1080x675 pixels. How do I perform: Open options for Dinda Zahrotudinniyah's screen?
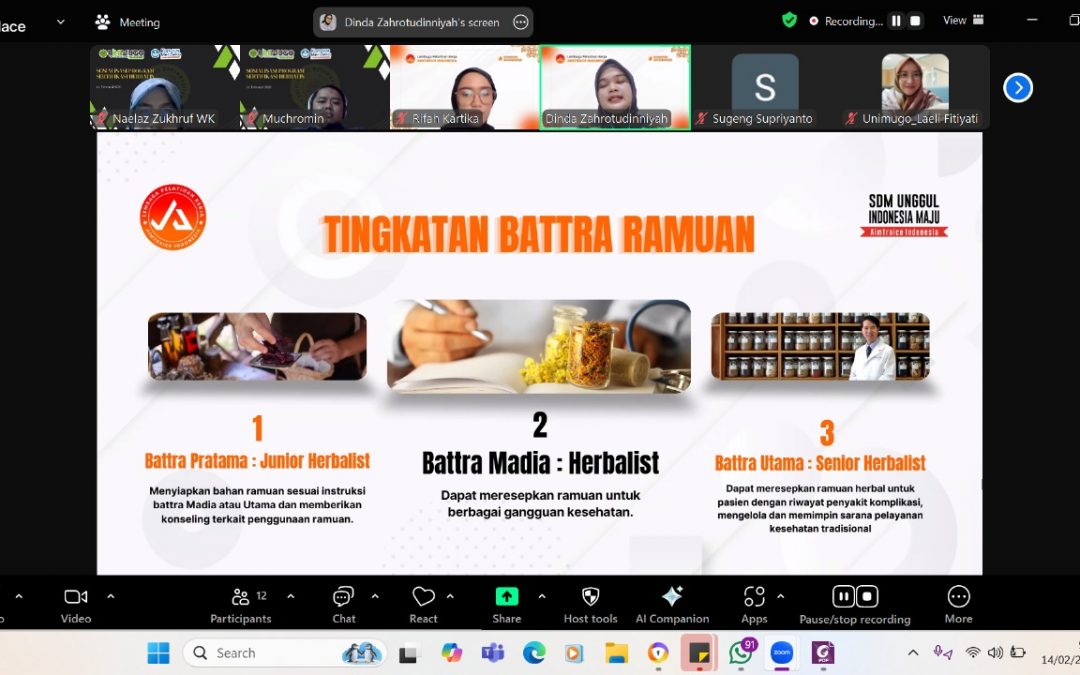[x=521, y=22]
